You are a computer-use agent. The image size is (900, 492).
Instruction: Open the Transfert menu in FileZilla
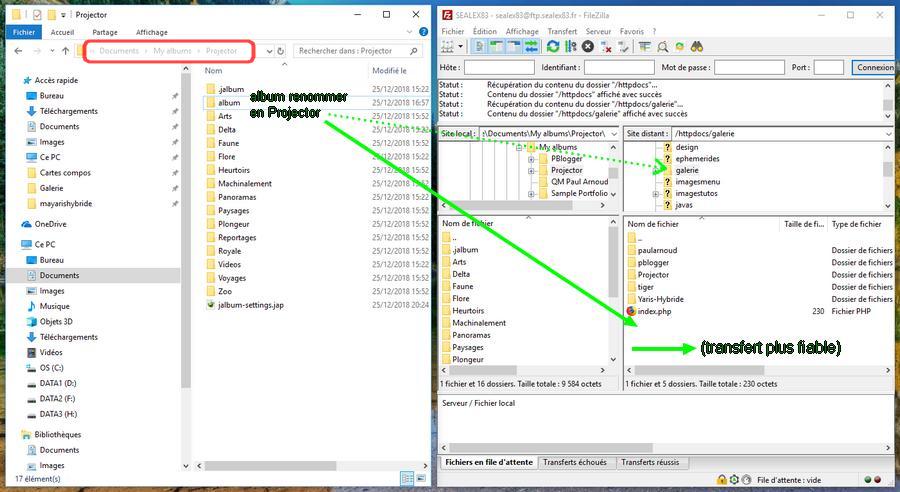[562, 32]
